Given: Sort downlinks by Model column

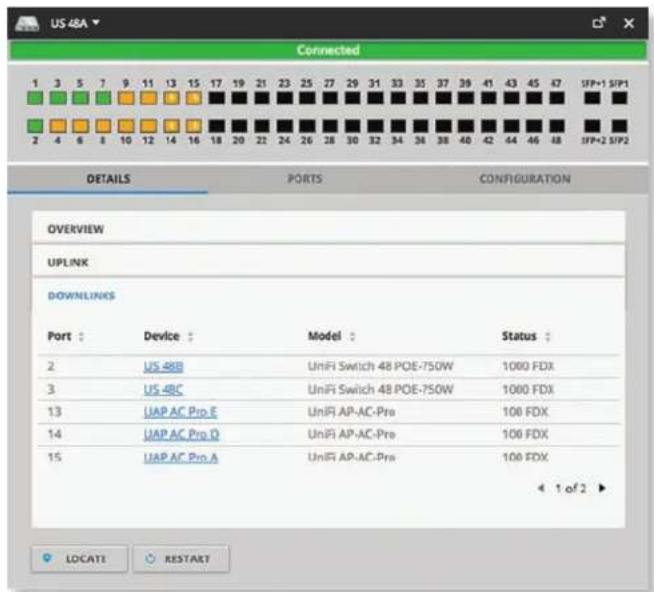Looking at the screenshot, I should pyautogui.click(x=332, y=336).
